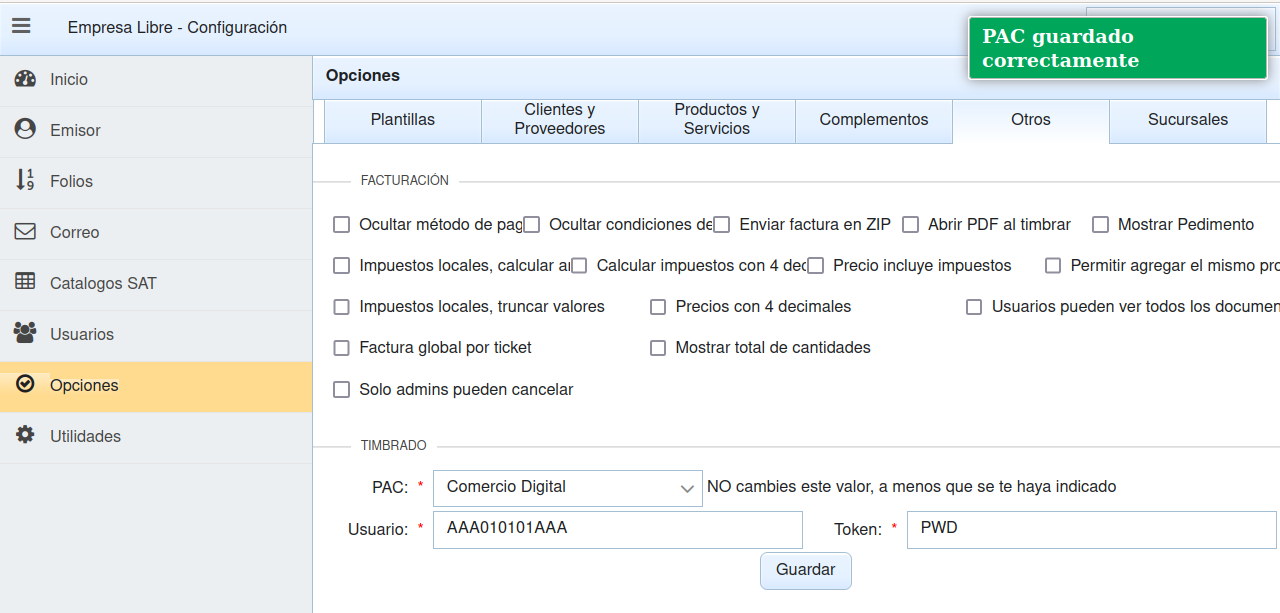
Task: Click the Correo envelope icon
Action: click(x=25, y=232)
